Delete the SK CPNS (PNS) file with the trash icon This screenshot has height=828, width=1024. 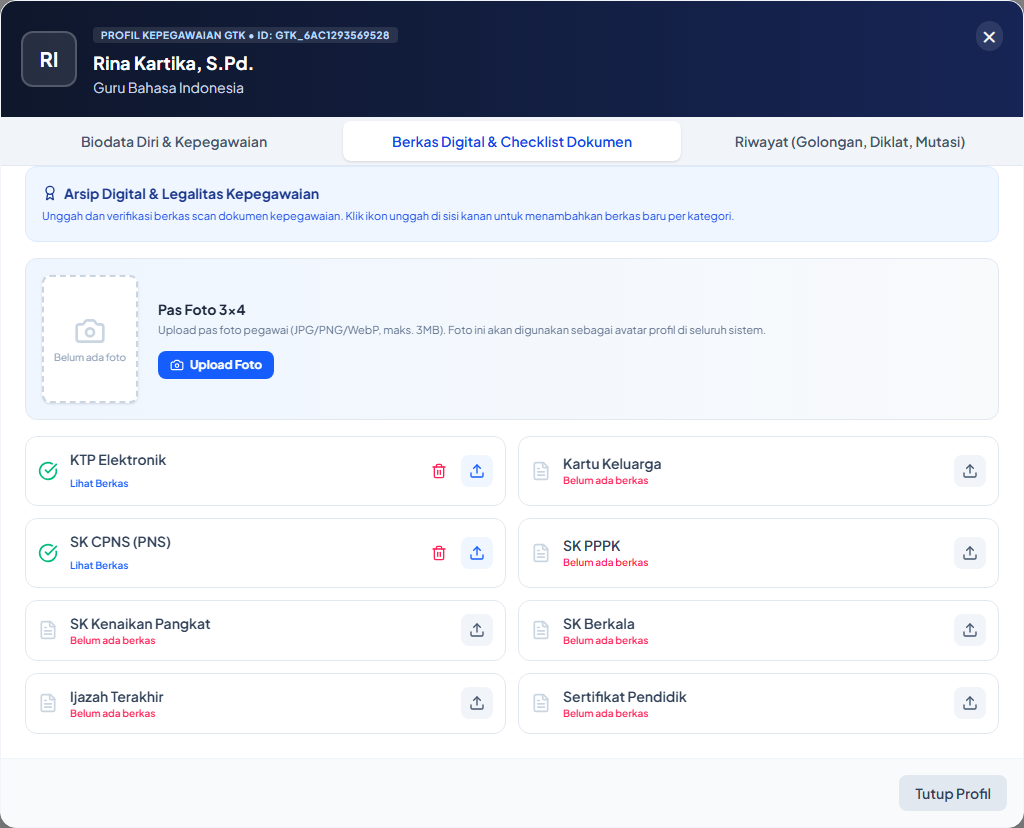[439, 553]
